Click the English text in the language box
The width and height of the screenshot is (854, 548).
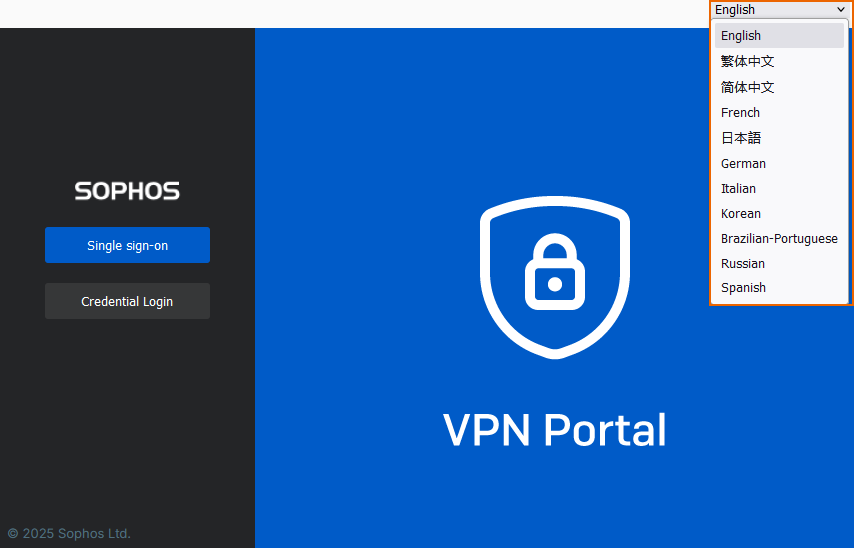point(735,10)
